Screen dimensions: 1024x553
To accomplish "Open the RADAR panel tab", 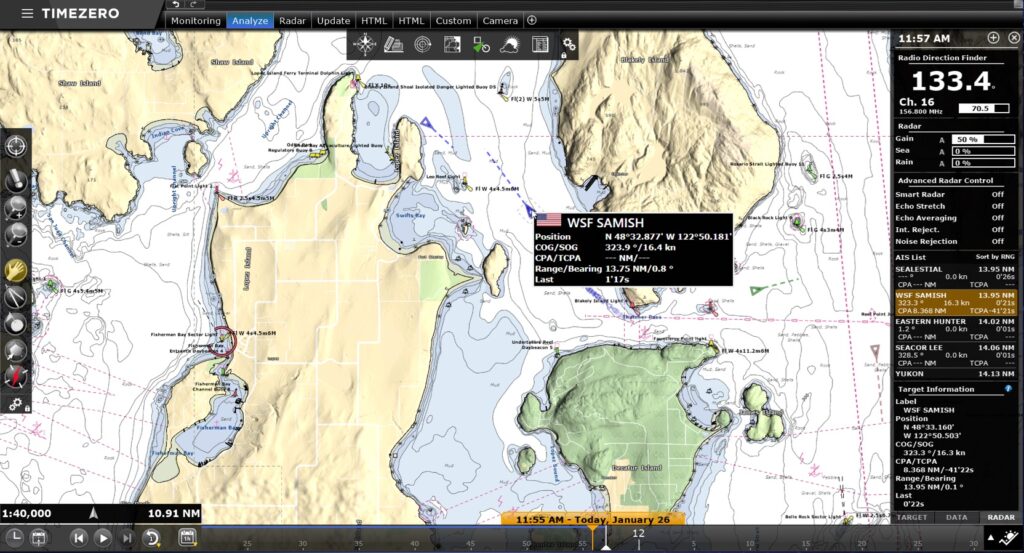I will pos(1000,517).
